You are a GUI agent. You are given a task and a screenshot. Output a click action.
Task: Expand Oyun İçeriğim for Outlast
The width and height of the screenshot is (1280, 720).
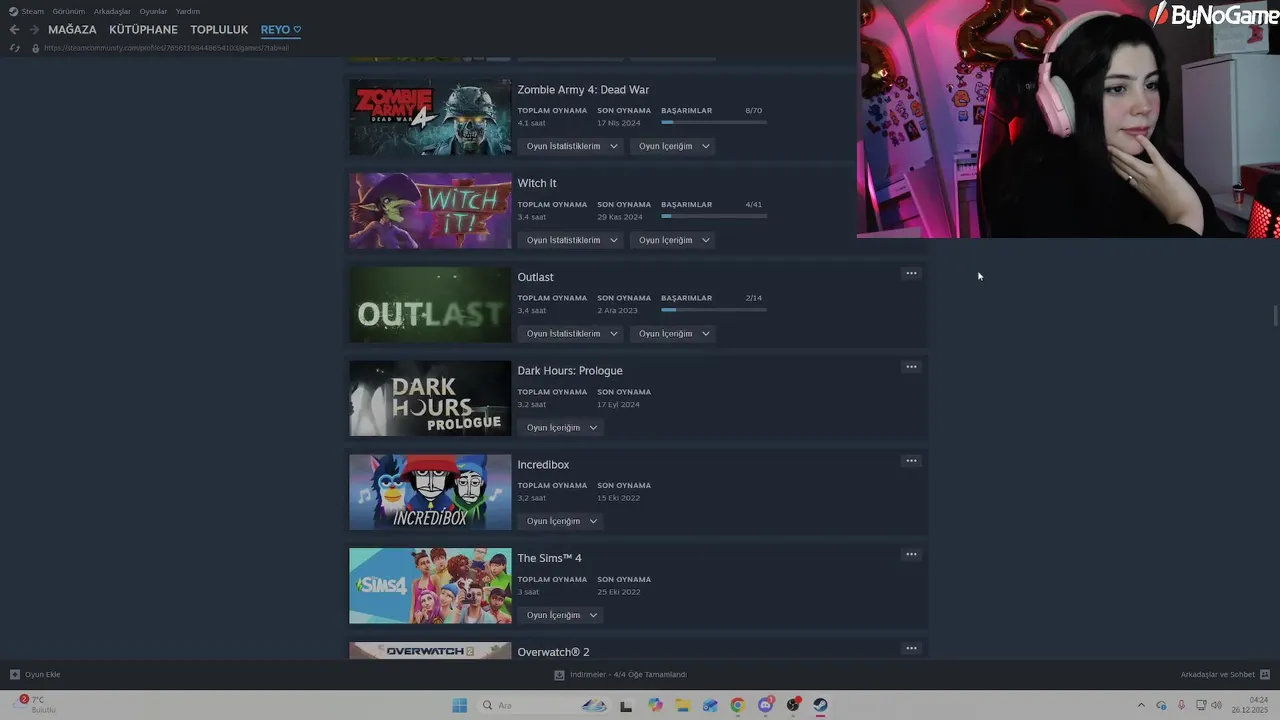pyautogui.click(x=674, y=334)
